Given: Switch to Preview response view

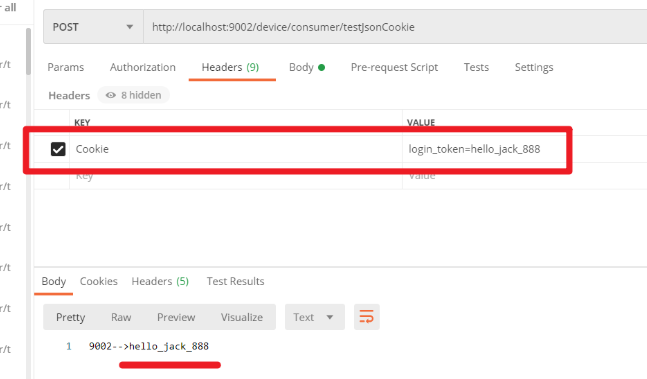Looking at the screenshot, I should pyautogui.click(x=176, y=317).
